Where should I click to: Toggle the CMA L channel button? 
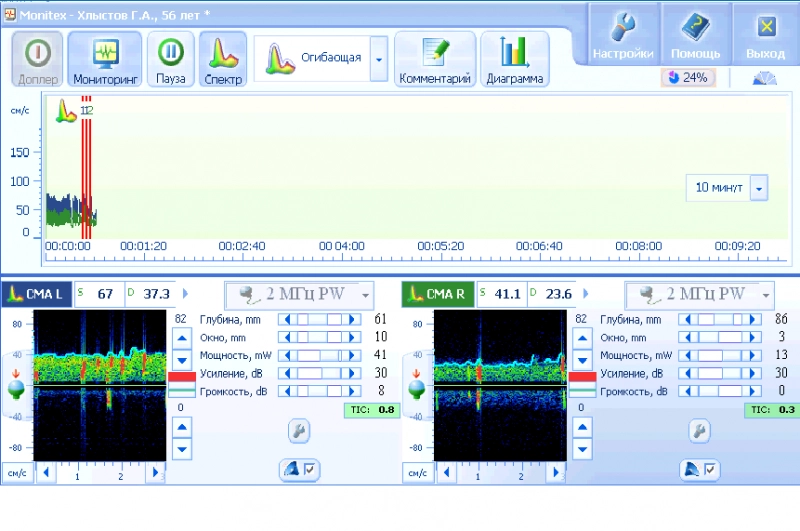click(x=37, y=294)
